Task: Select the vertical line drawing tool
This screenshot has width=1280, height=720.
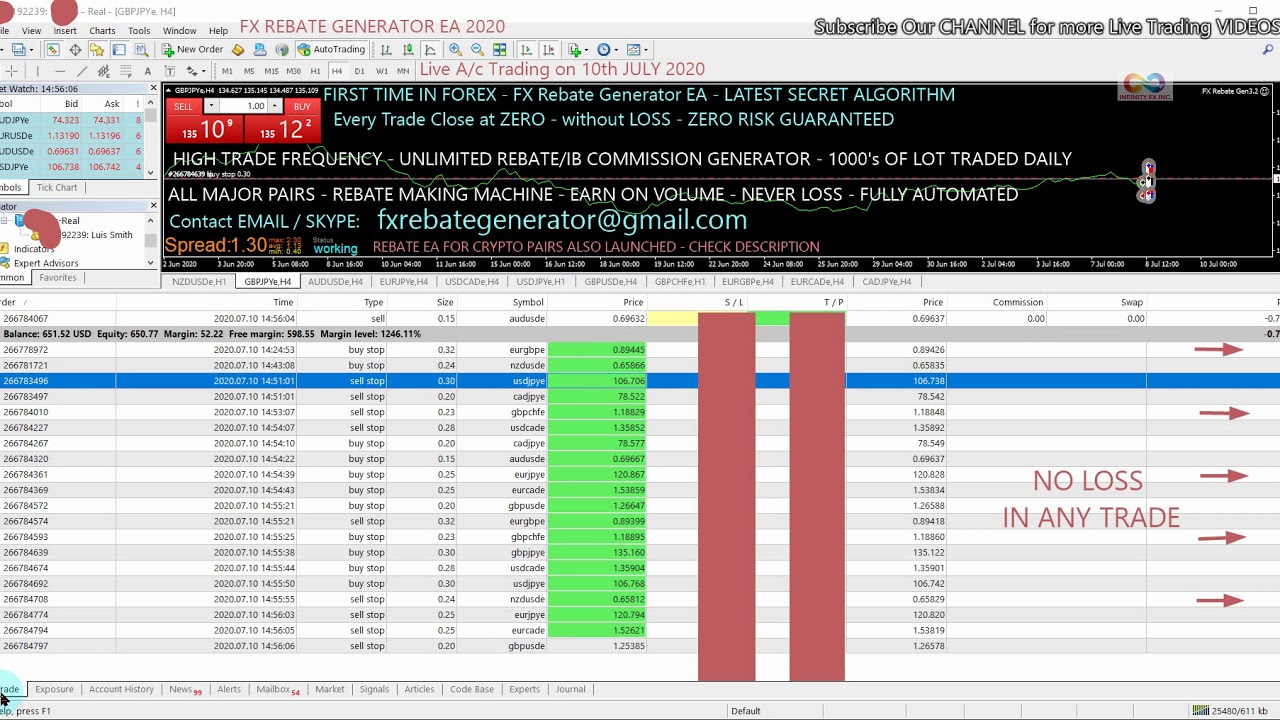Action: [x=38, y=71]
